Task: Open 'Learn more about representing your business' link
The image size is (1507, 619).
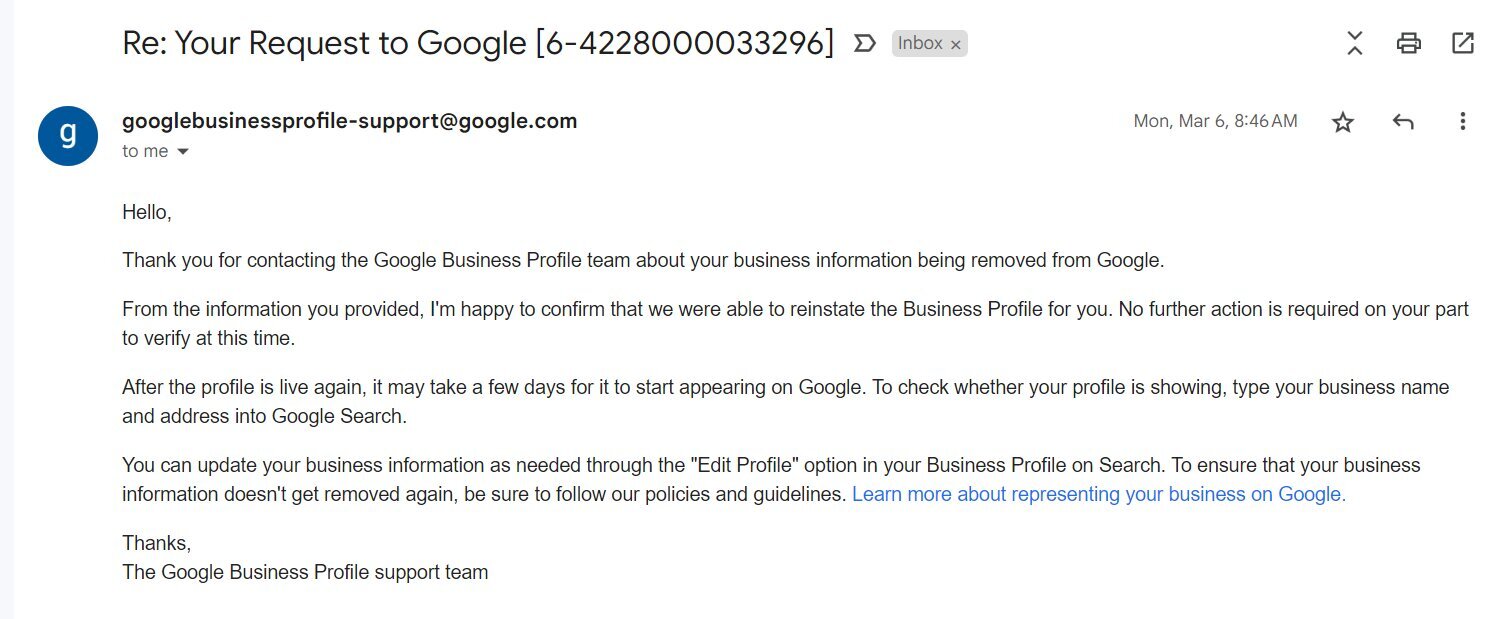Action: 1099,494
